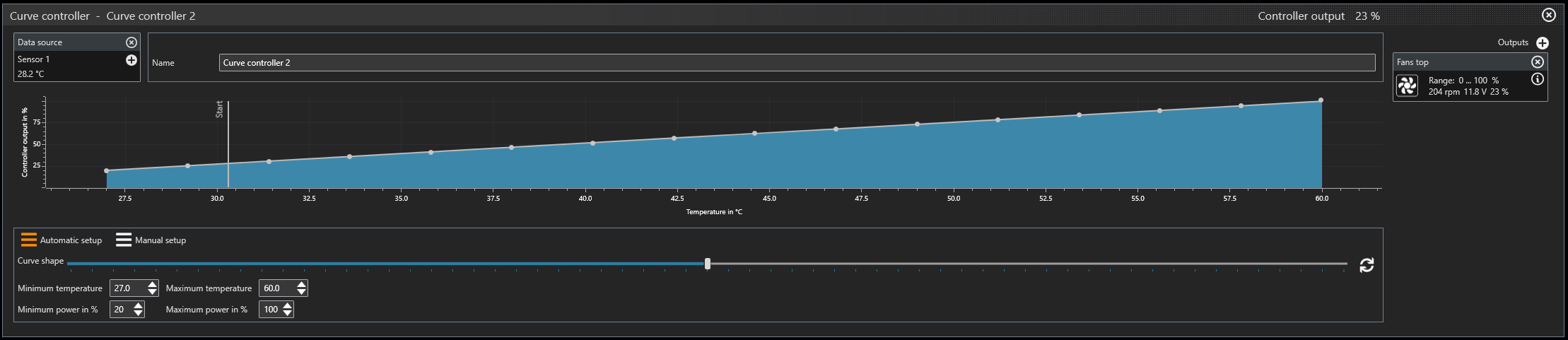Decrease the Maximum temperature value
This screenshot has height=340, width=1568.
point(302,292)
